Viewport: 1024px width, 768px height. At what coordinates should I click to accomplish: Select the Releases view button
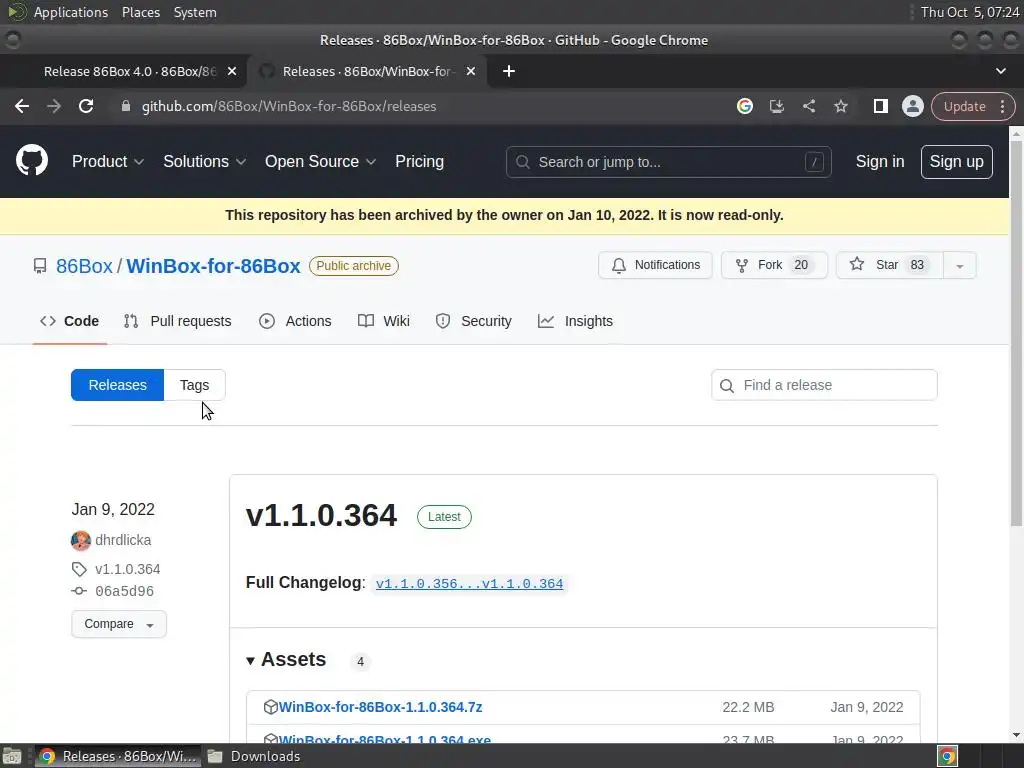[x=118, y=385]
